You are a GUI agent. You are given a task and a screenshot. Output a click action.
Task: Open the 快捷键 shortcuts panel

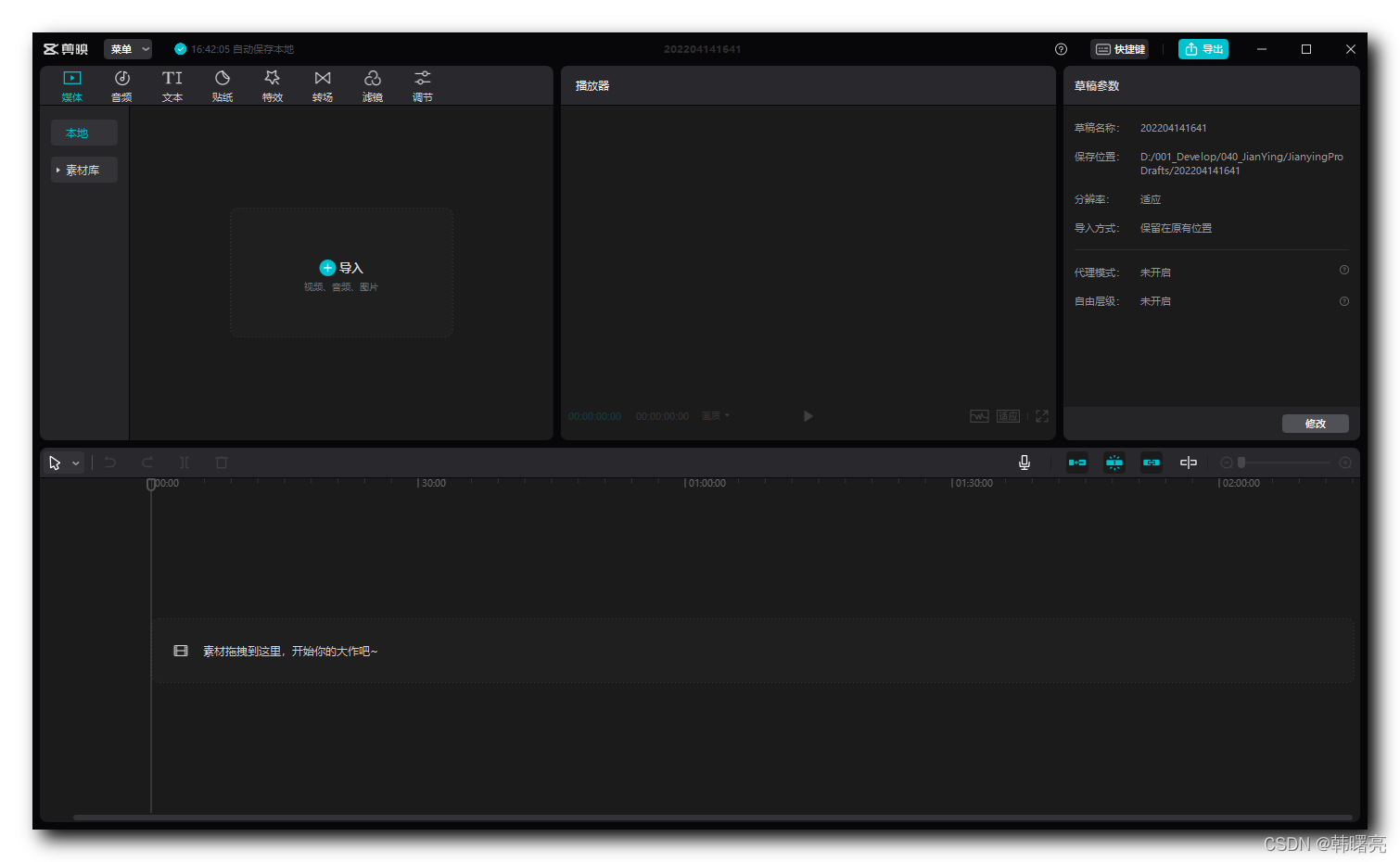(x=1120, y=49)
